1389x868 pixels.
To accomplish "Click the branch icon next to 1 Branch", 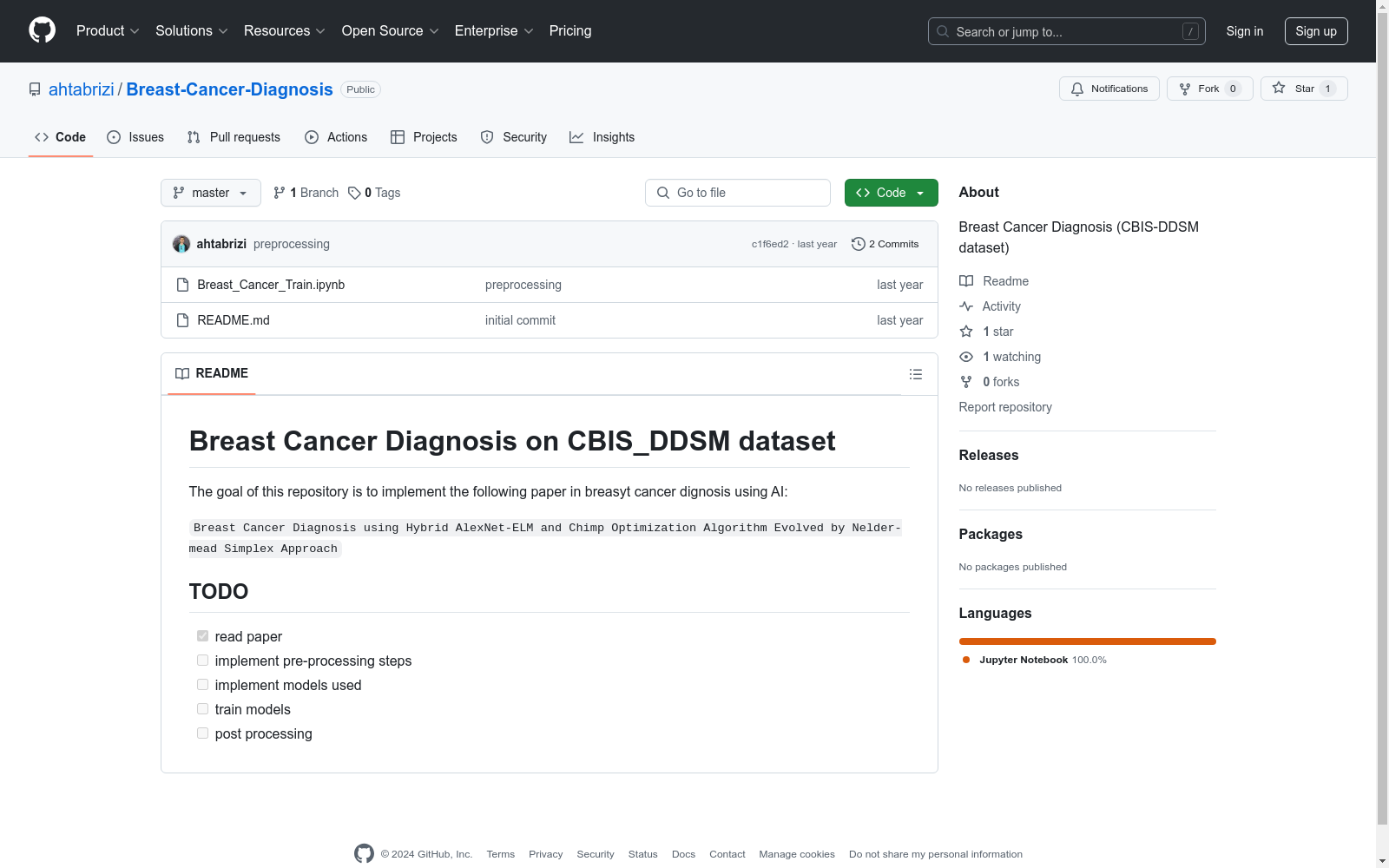I will click(280, 193).
